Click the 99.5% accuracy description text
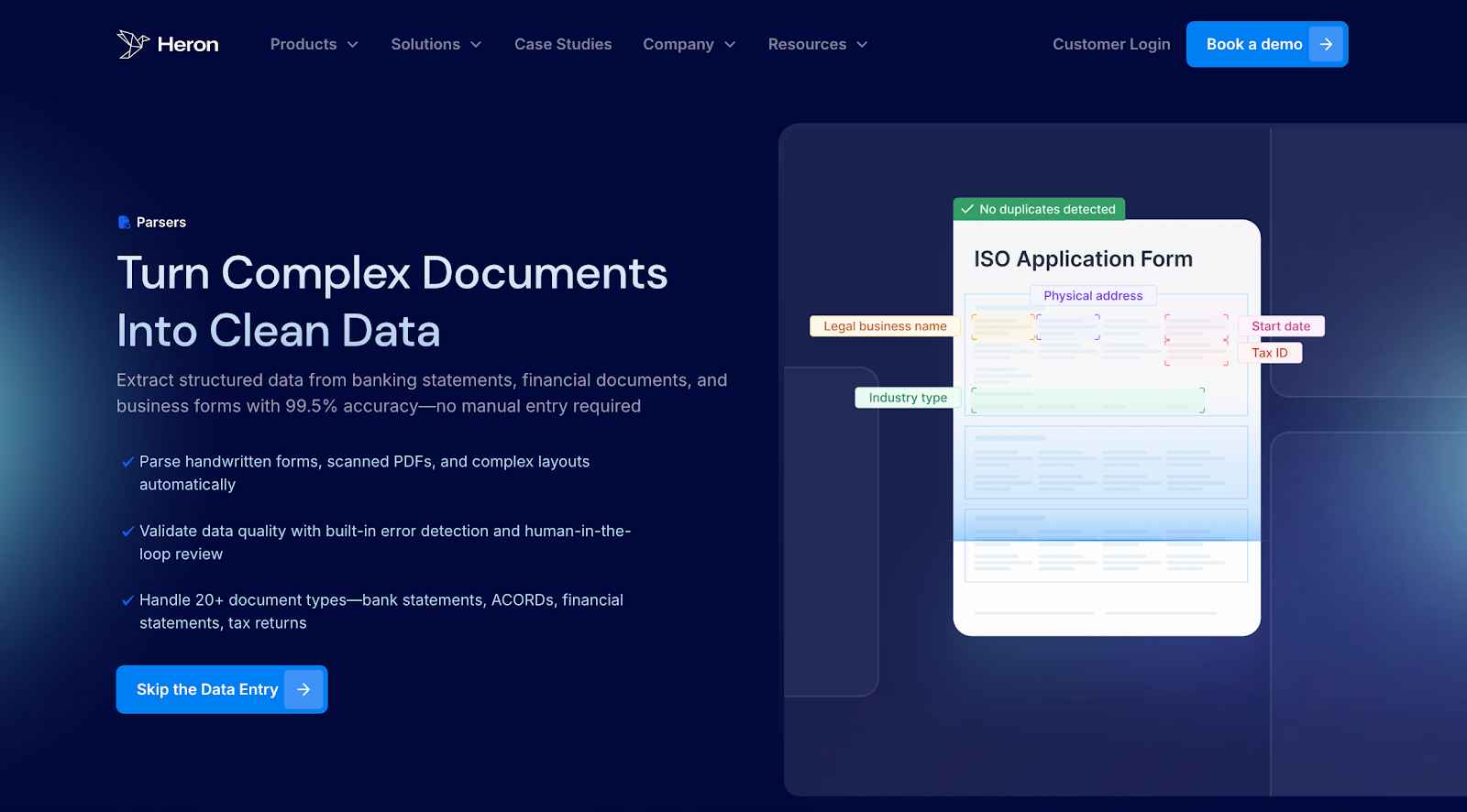Image resolution: width=1467 pixels, height=812 pixels. click(422, 393)
